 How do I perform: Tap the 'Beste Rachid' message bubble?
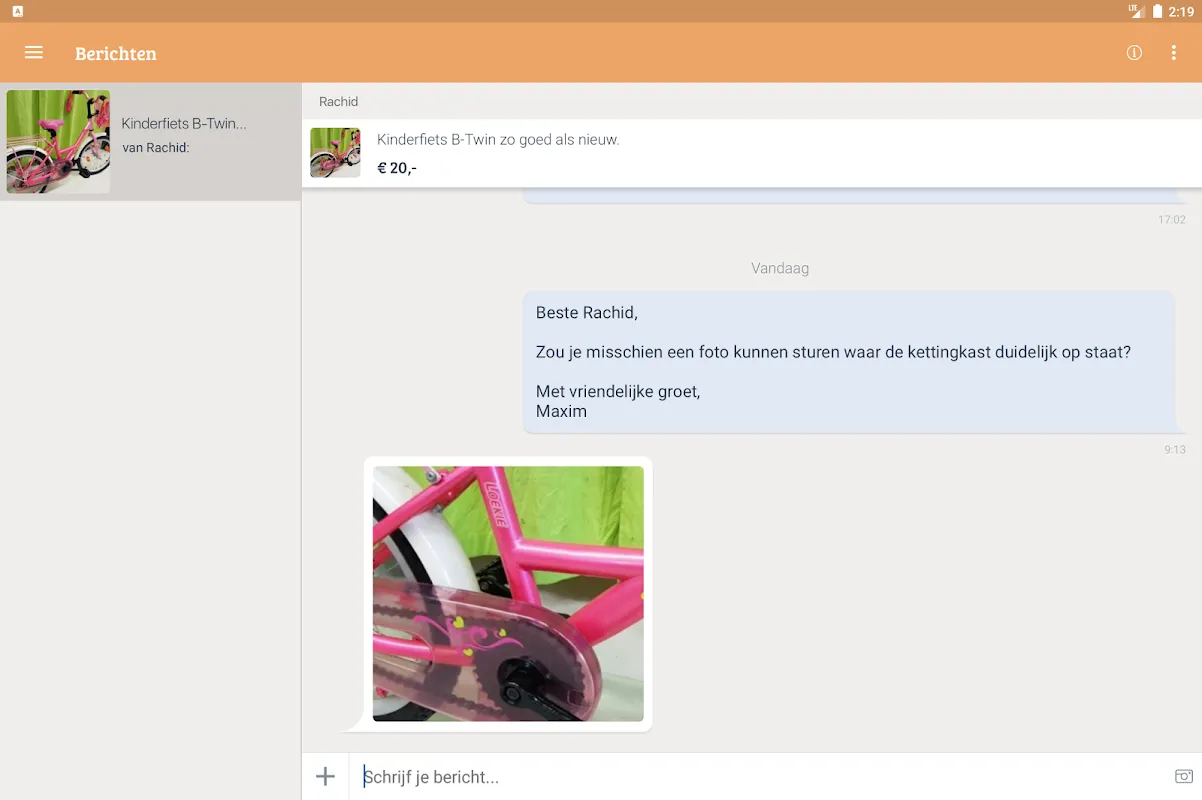click(x=848, y=362)
